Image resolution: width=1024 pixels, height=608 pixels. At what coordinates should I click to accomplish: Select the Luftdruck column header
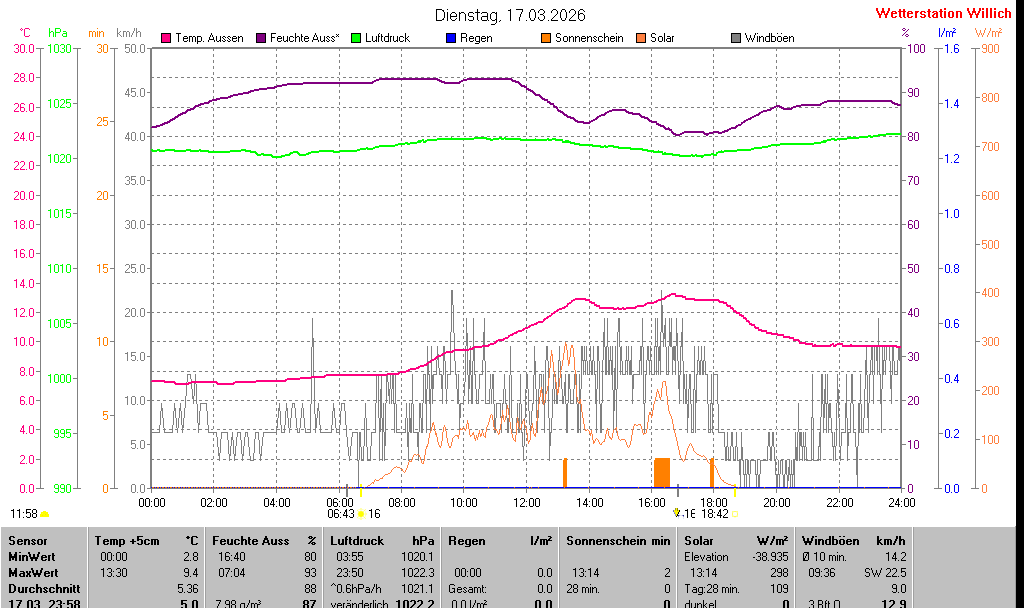357,541
